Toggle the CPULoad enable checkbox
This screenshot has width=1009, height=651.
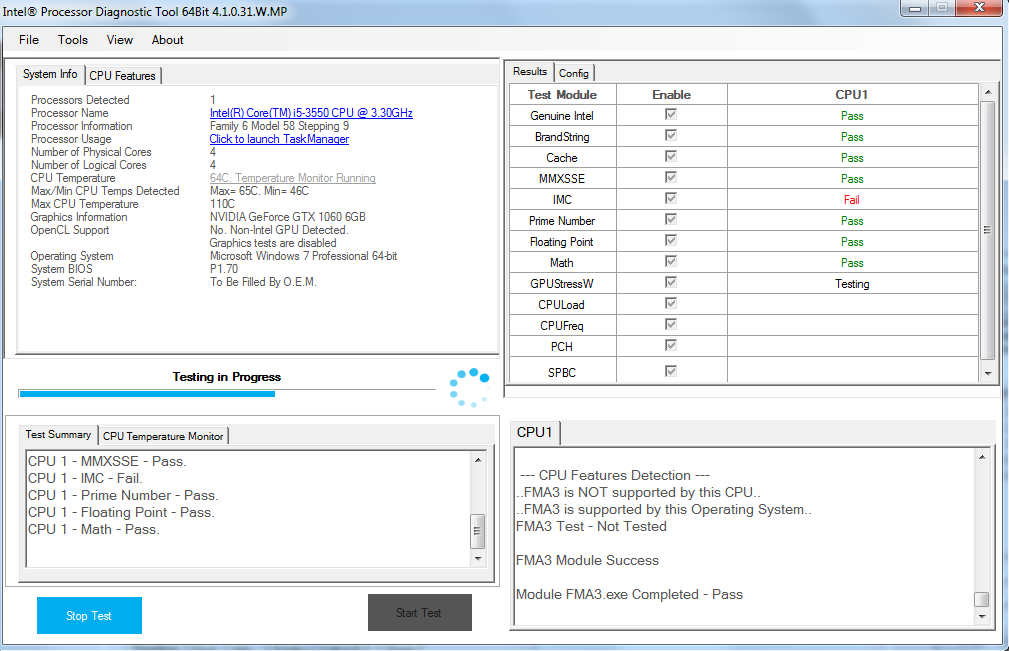coord(671,303)
